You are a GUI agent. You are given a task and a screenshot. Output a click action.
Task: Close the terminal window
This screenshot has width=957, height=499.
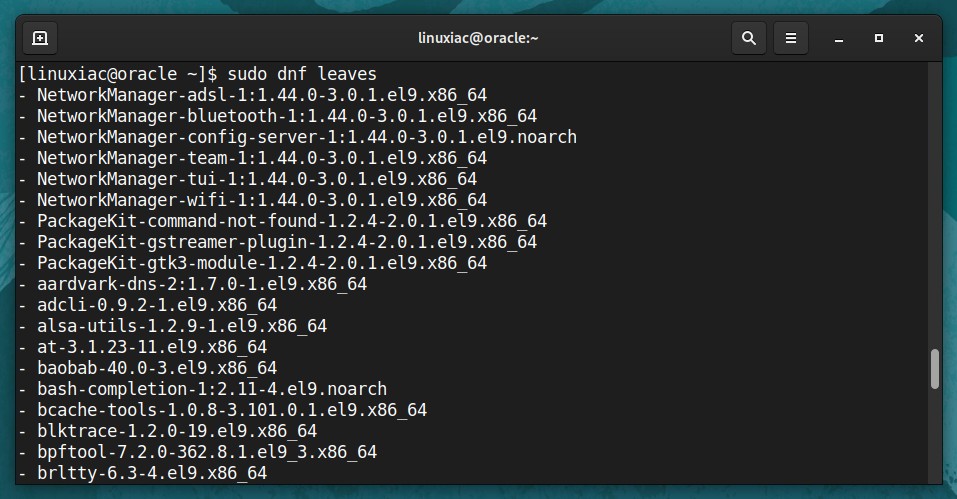pos(919,38)
